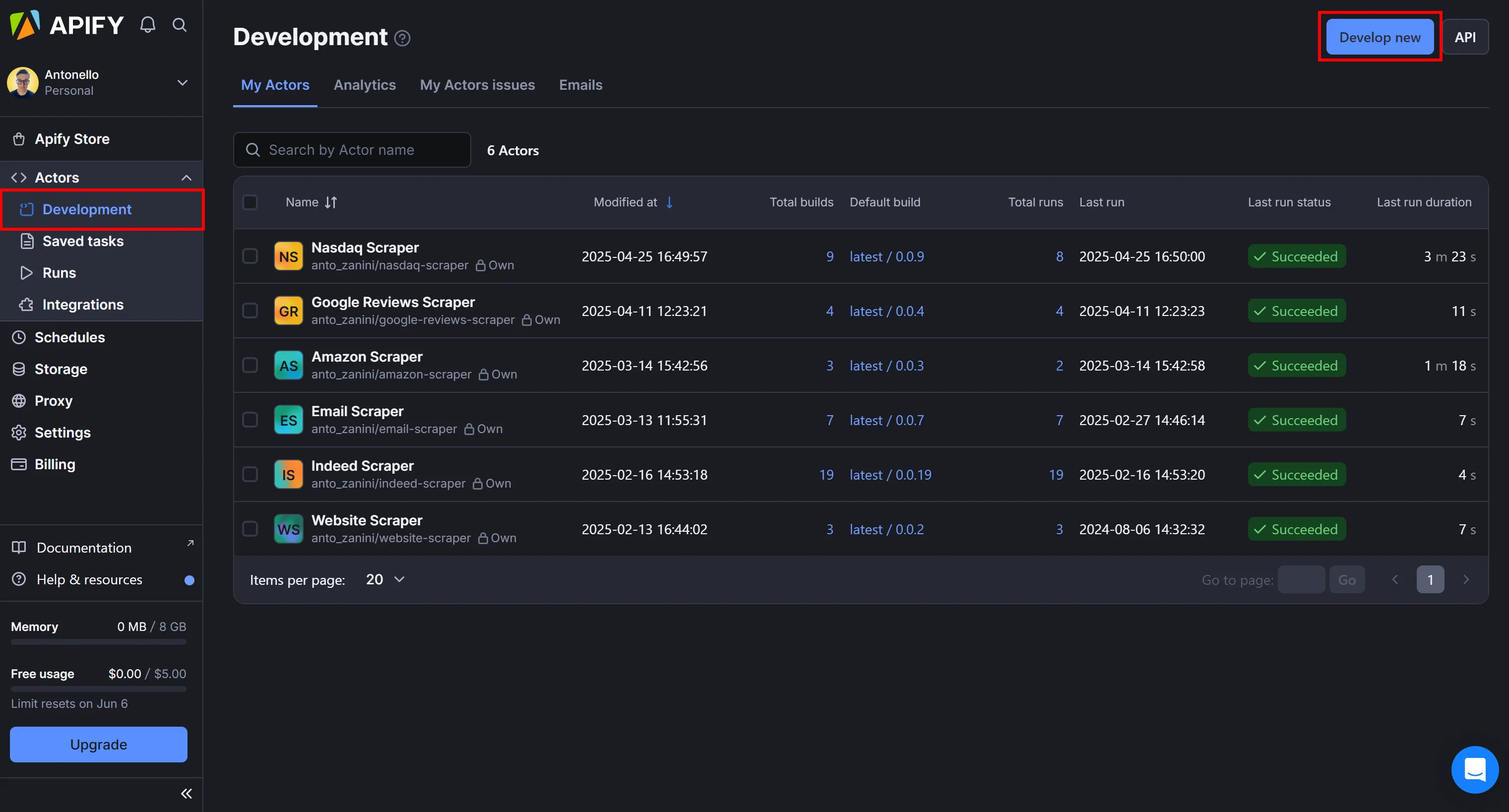
Task: Open Indeed Scraper build latest / 0.0.19
Action: pyautogui.click(x=890, y=474)
